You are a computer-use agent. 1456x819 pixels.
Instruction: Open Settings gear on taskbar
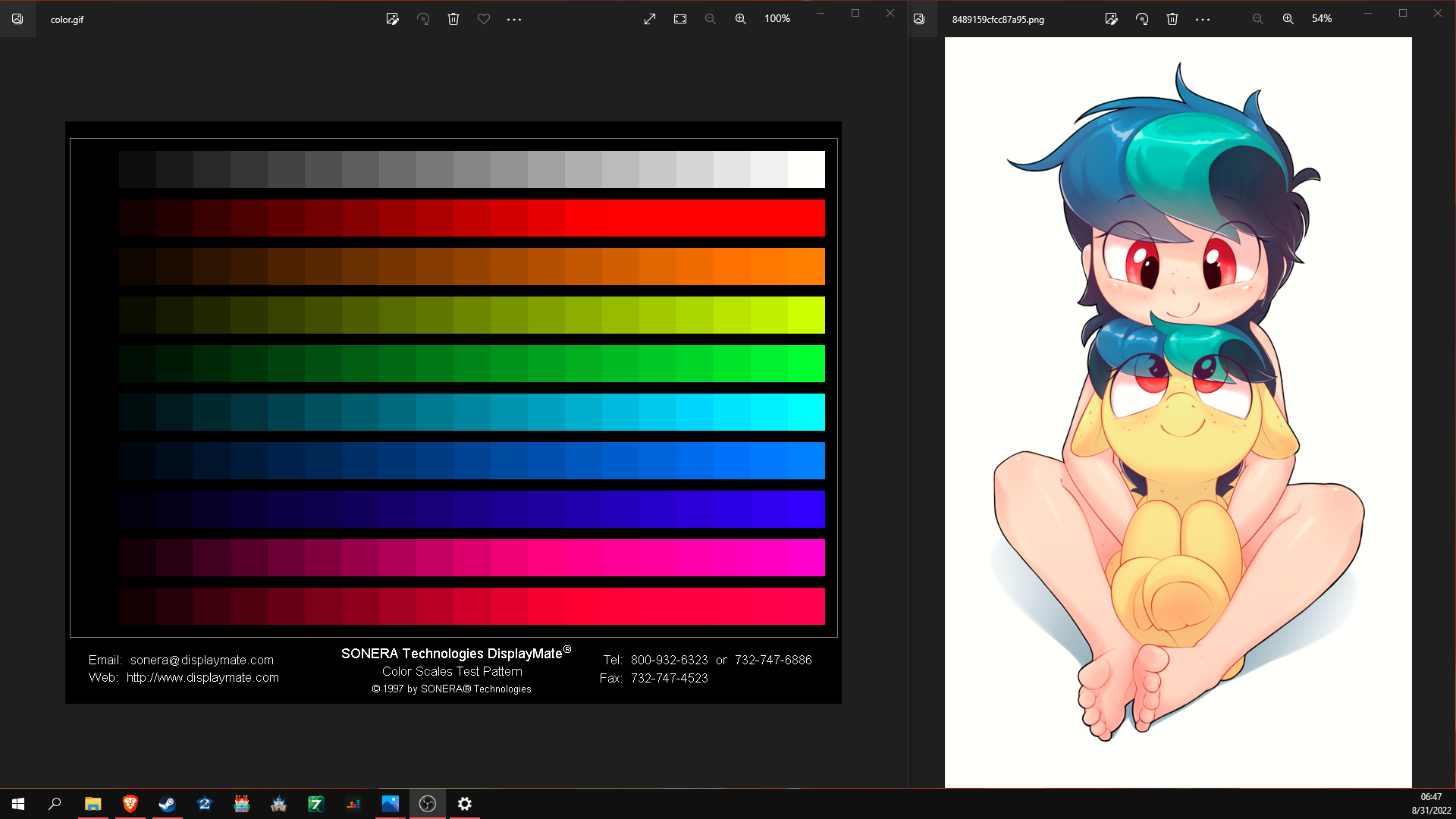(465, 804)
